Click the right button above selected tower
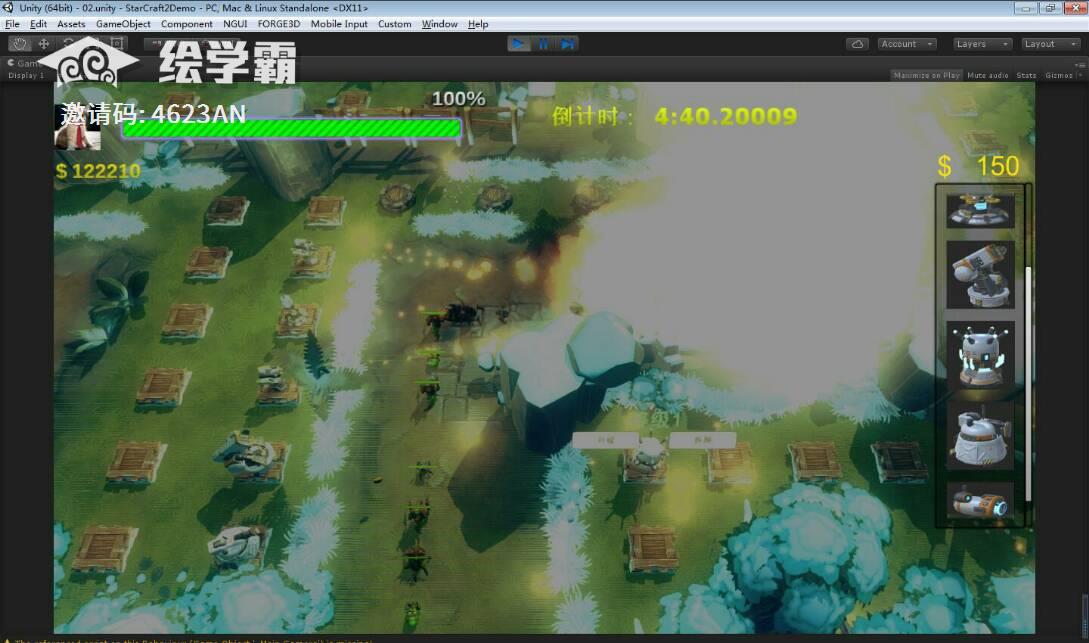This screenshot has width=1089, height=643. 702,440
